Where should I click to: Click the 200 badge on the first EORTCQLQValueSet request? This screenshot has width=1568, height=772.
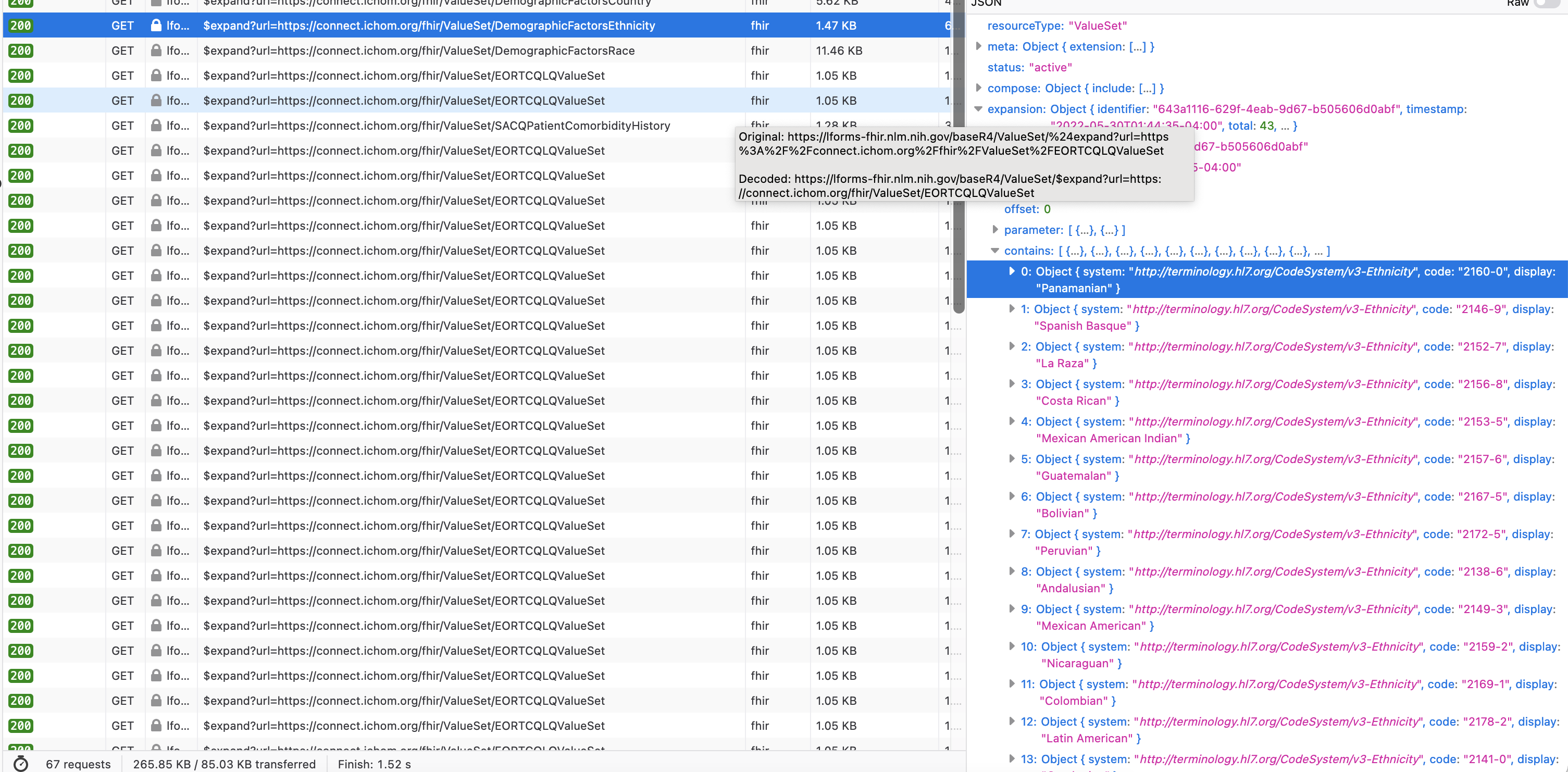(20, 76)
